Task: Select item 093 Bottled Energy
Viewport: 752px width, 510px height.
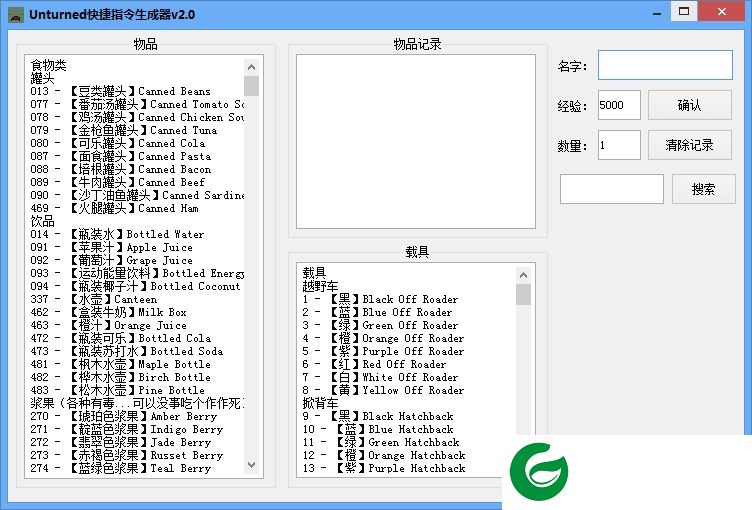Action: [137, 273]
